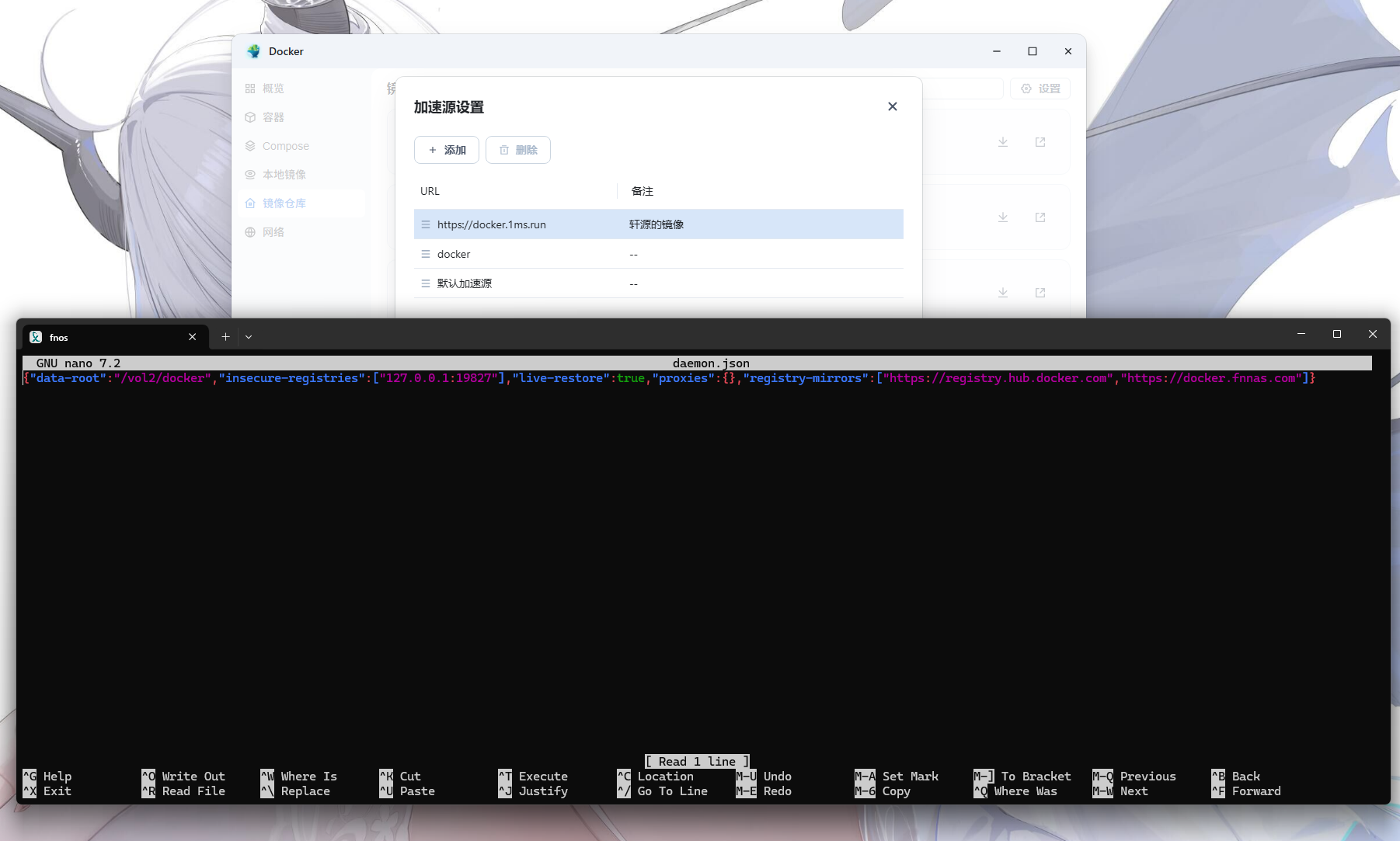
Task: Click the Docker app logo icon
Action: click(253, 51)
